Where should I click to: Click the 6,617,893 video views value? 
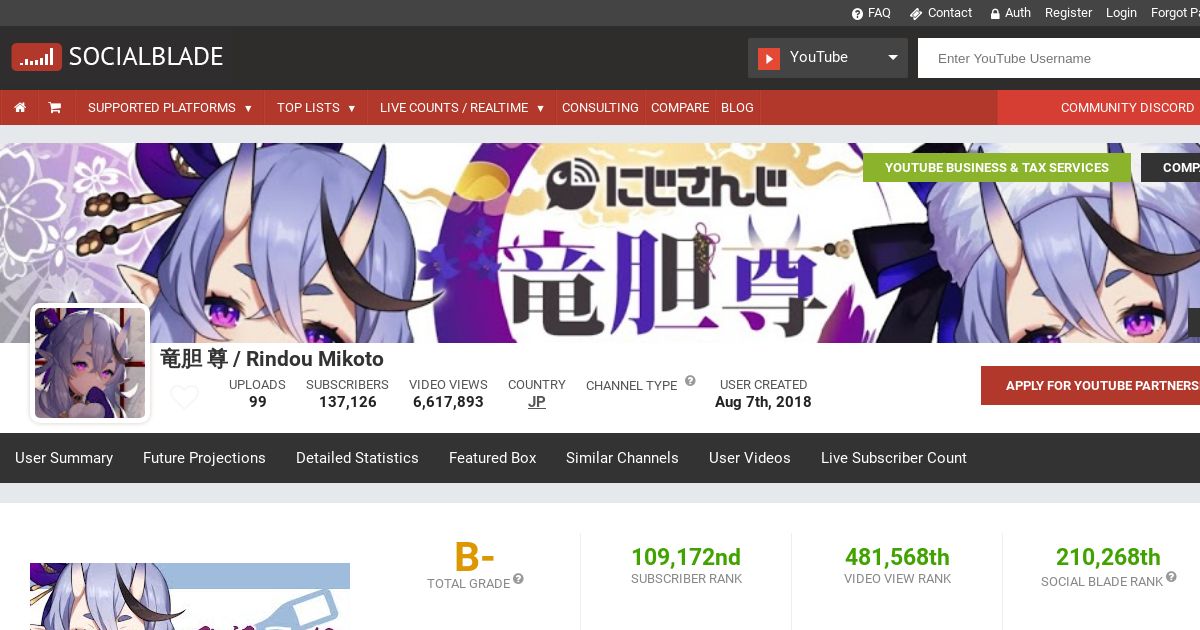click(448, 402)
